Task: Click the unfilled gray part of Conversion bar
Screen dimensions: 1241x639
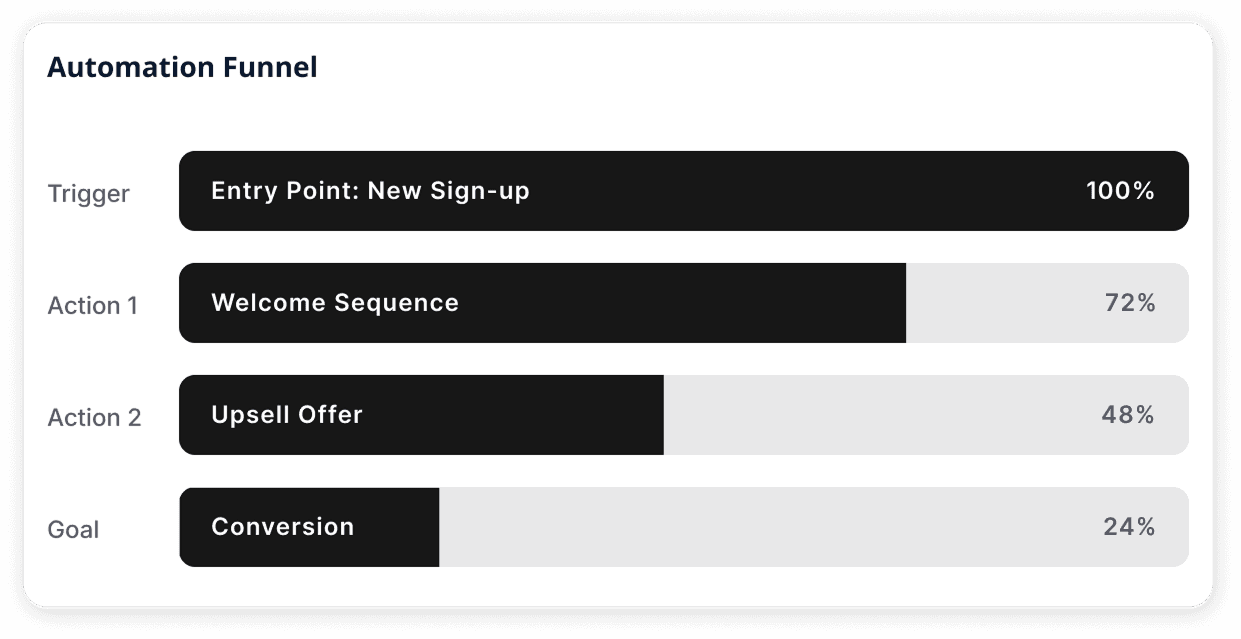Action: coord(814,527)
